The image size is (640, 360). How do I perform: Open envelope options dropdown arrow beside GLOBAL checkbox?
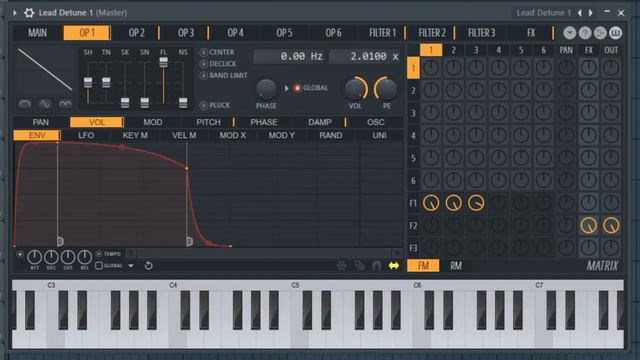click(131, 266)
